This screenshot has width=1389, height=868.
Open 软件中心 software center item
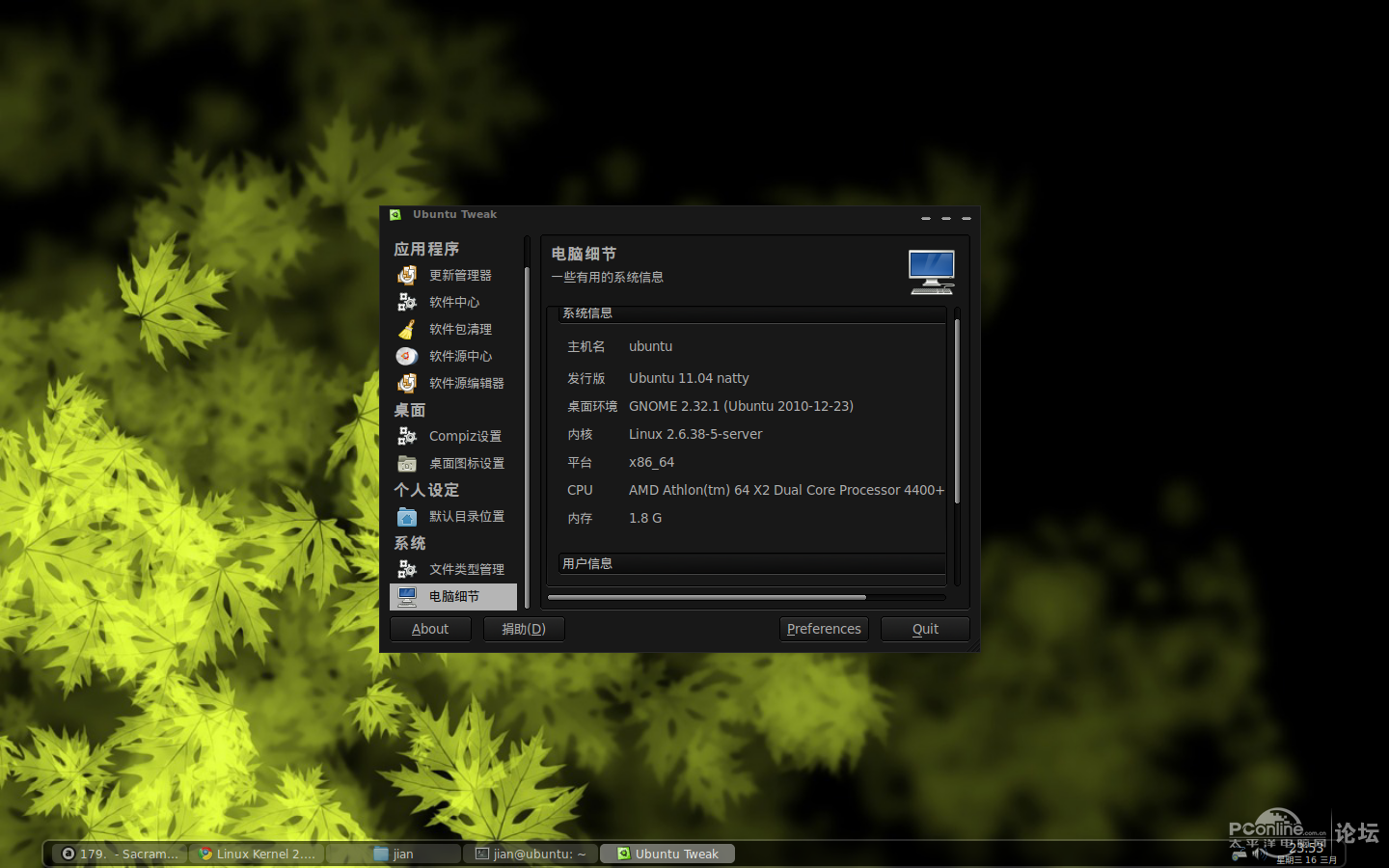(x=452, y=303)
